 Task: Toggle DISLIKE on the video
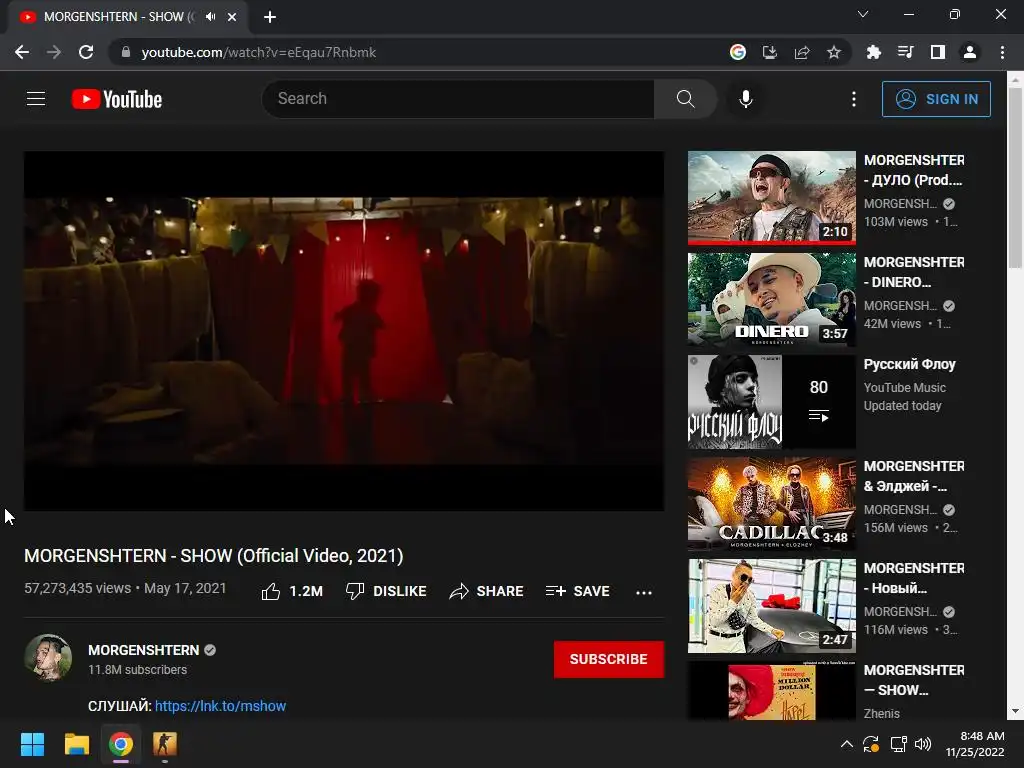386,591
